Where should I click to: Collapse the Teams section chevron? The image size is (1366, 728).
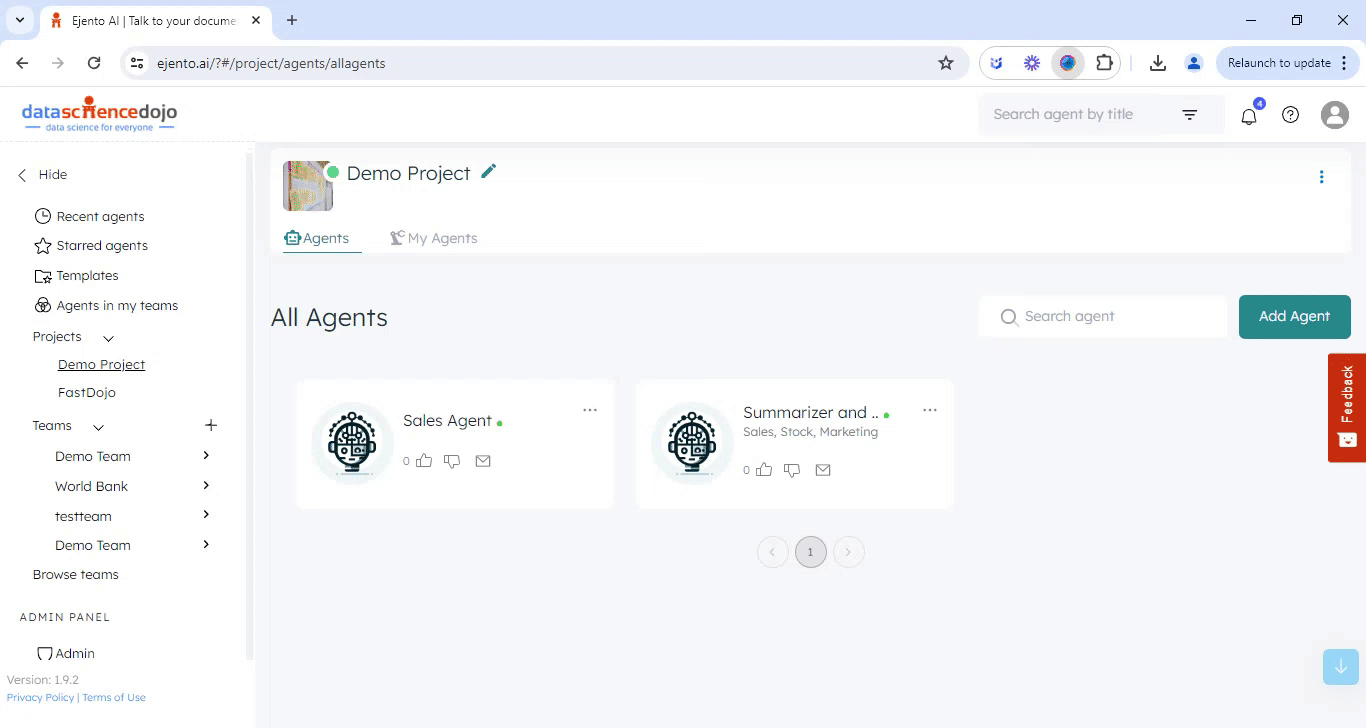98,427
